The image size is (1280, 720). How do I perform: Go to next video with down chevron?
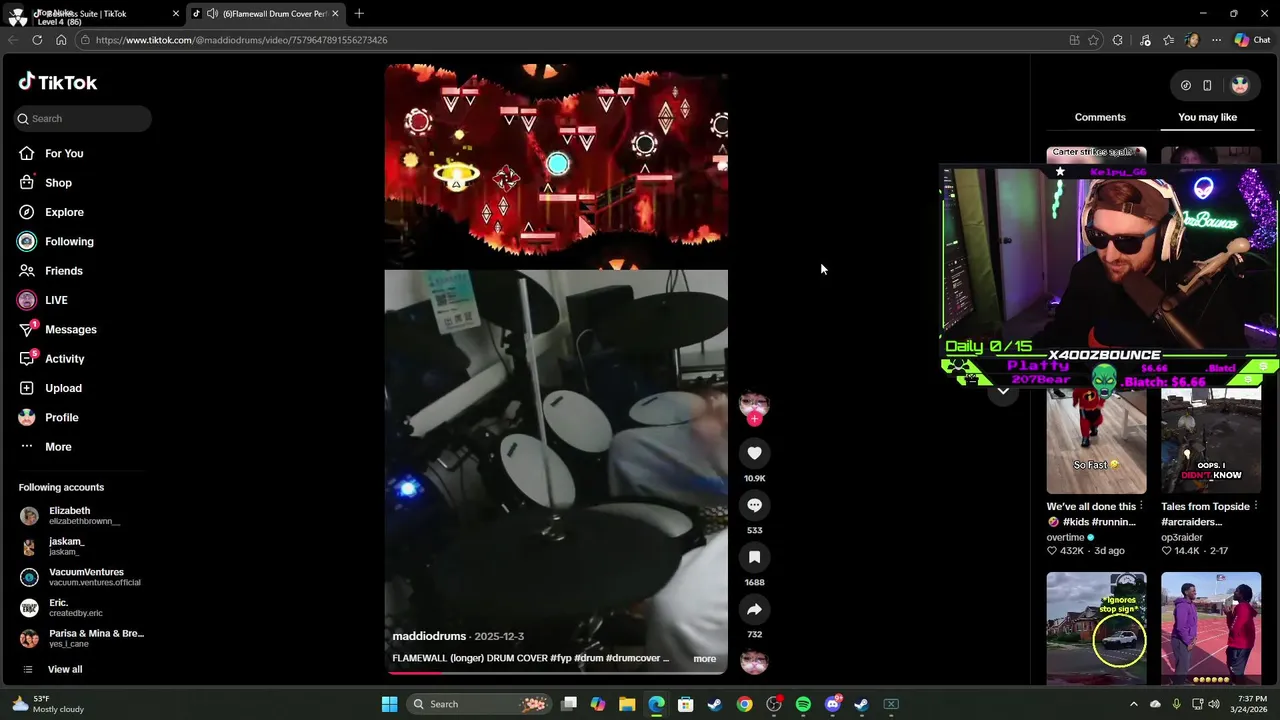coord(1003,391)
